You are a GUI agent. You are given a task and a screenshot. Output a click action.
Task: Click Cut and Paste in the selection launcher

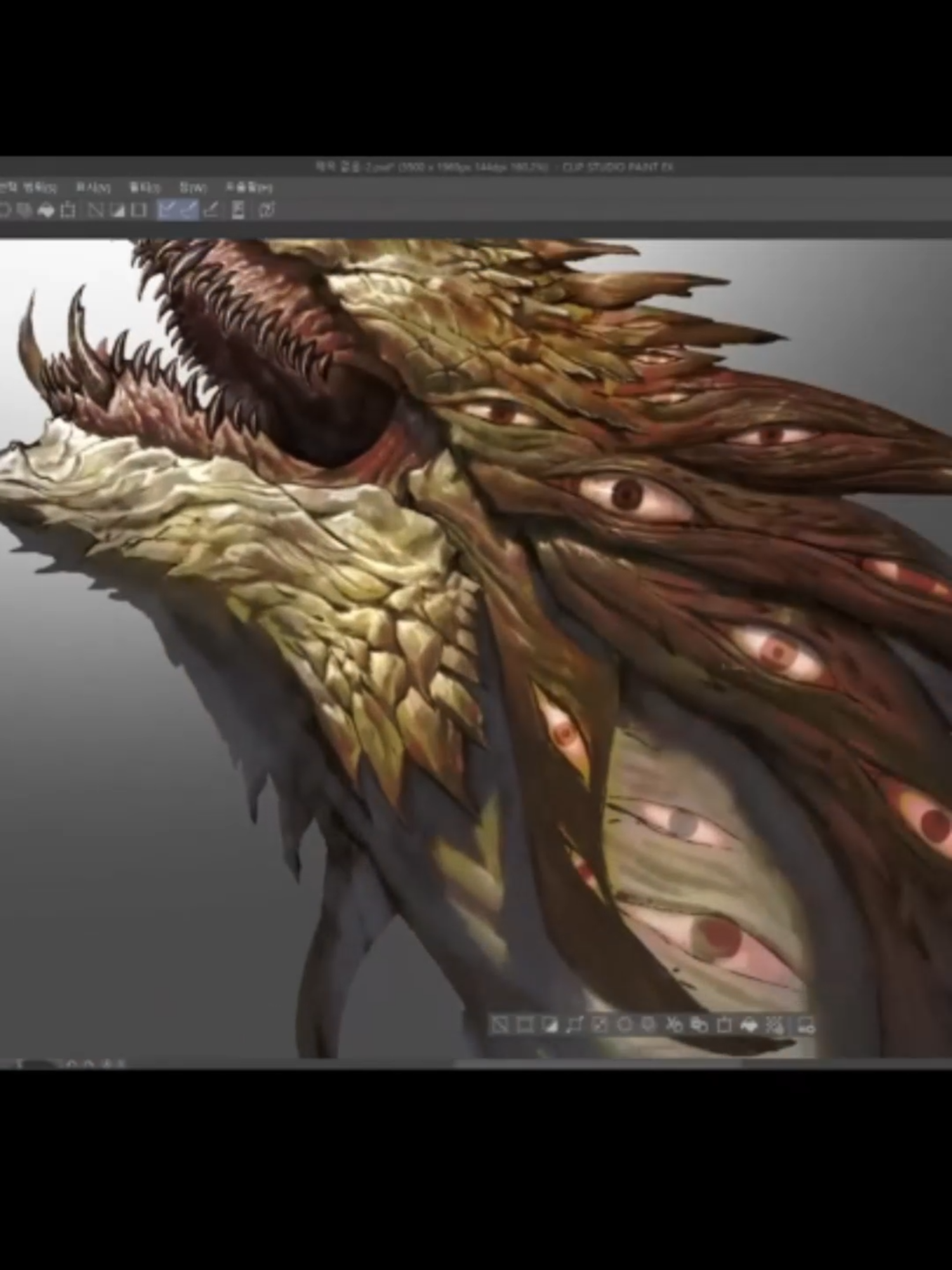click(675, 1025)
